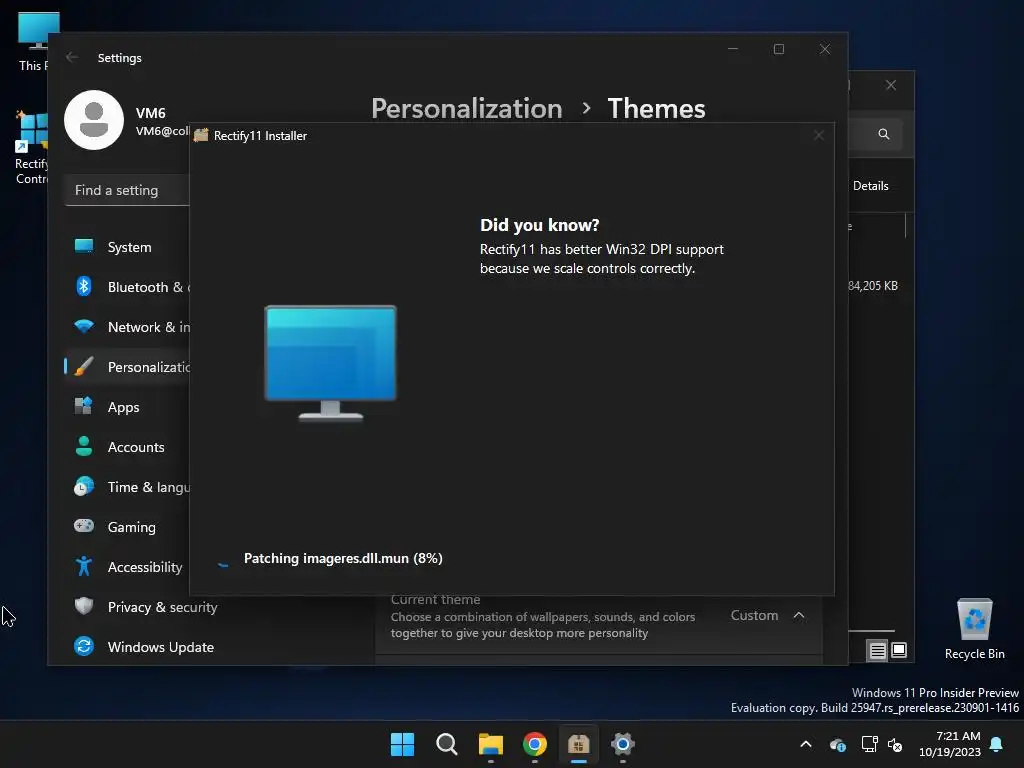This screenshot has height=768, width=1024.
Task: Open notifications bell icon
Action: [997, 744]
